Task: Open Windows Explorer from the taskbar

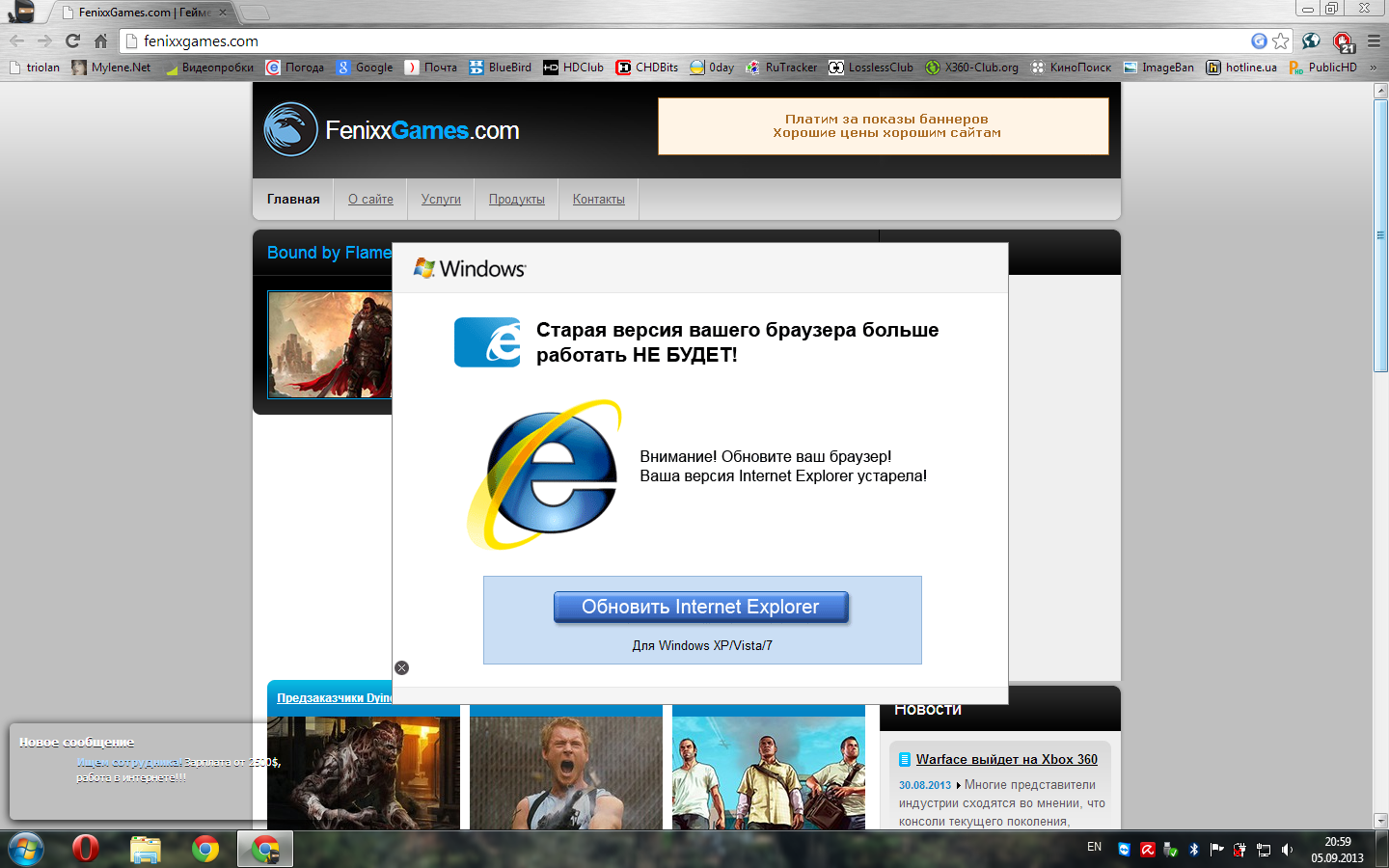Action: pyautogui.click(x=146, y=849)
